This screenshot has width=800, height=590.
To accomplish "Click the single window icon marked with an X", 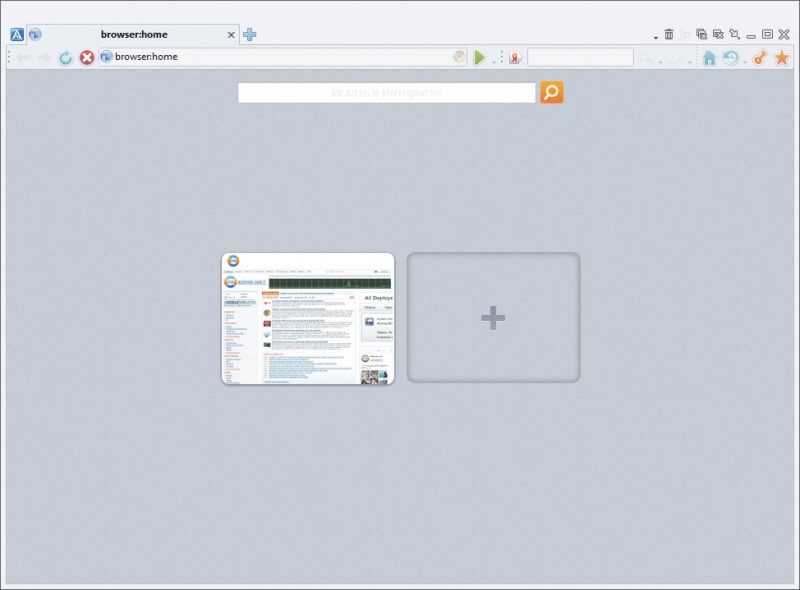I will (718, 34).
